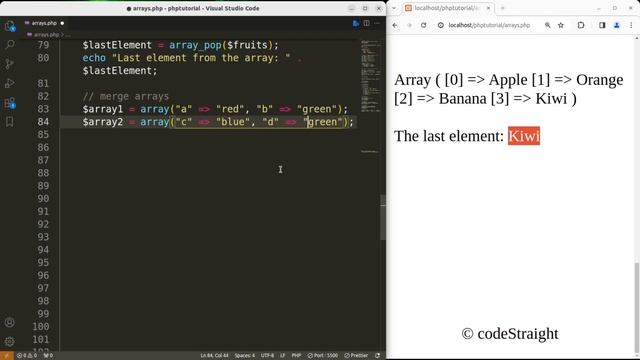
Task: Click the echo keyword on line 80
Action: (x=94, y=58)
